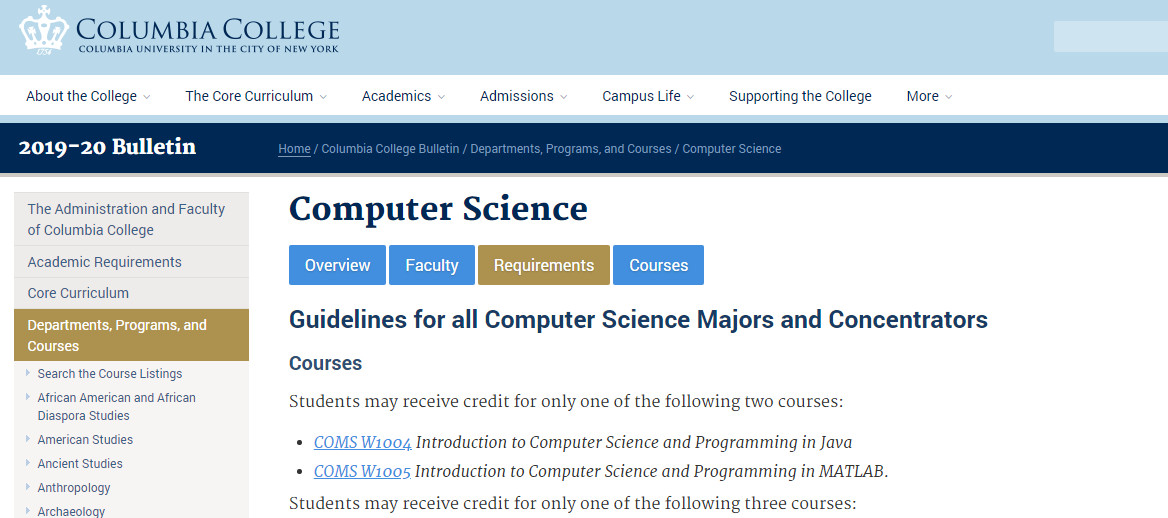Switch to the Overview tab
The image size is (1168, 518).
(337, 265)
